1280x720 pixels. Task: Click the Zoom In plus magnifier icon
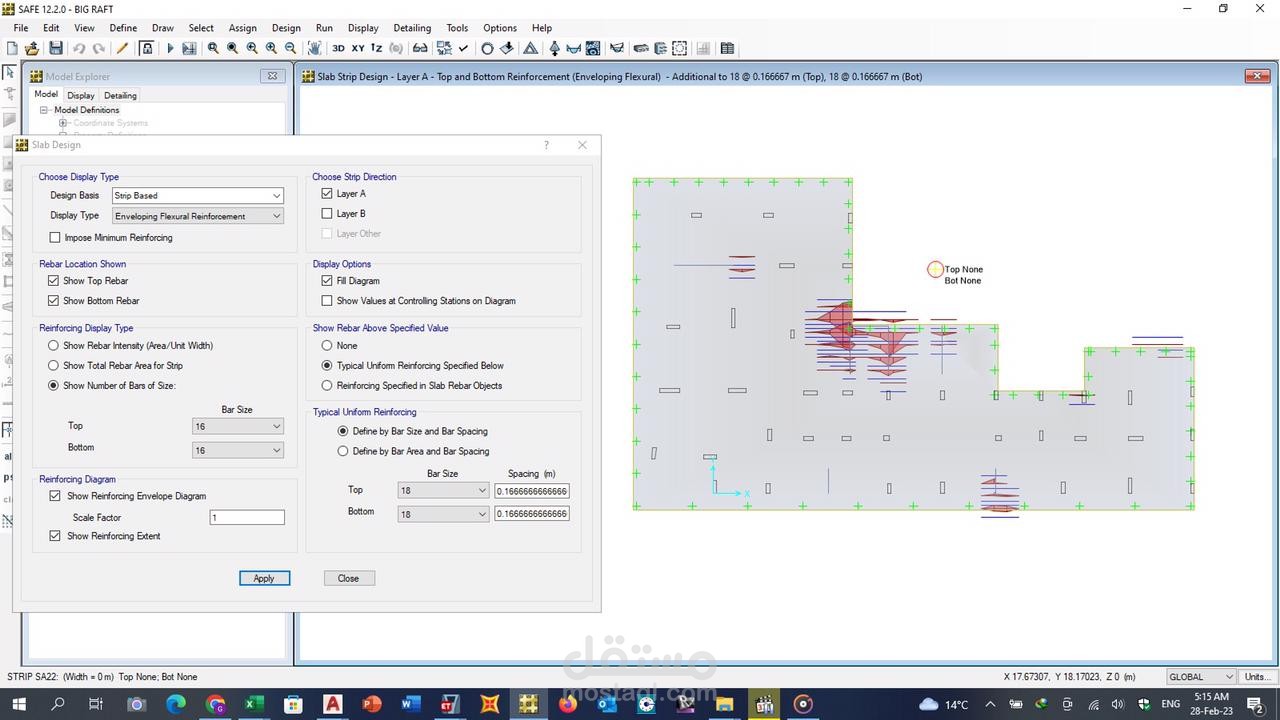271,48
